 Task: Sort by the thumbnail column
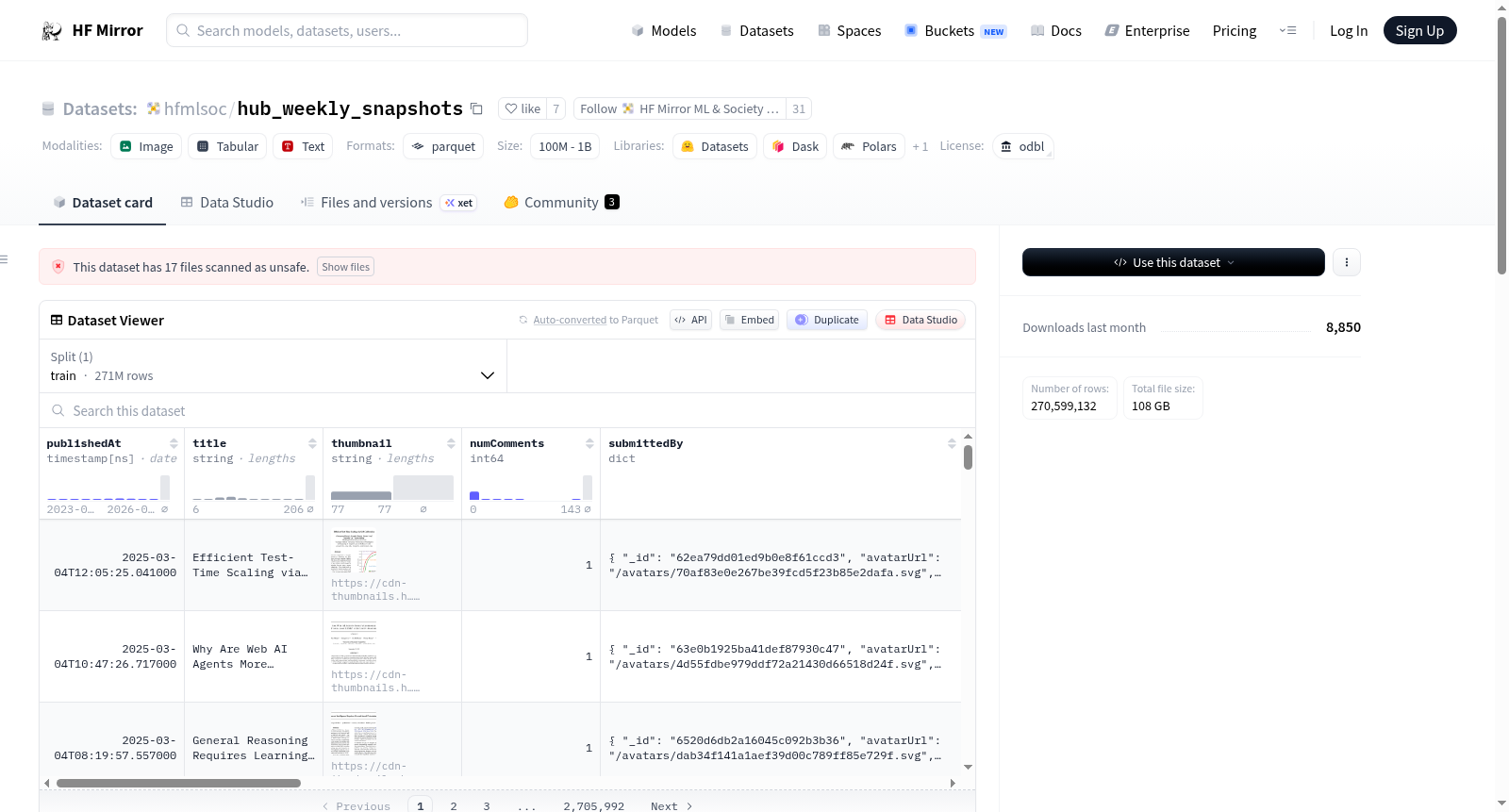(x=451, y=443)
